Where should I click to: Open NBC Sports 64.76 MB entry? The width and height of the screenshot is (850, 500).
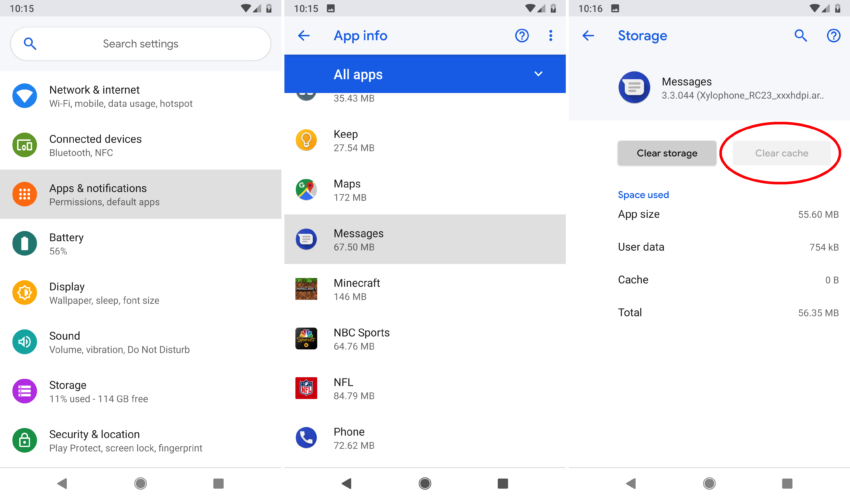425,338
